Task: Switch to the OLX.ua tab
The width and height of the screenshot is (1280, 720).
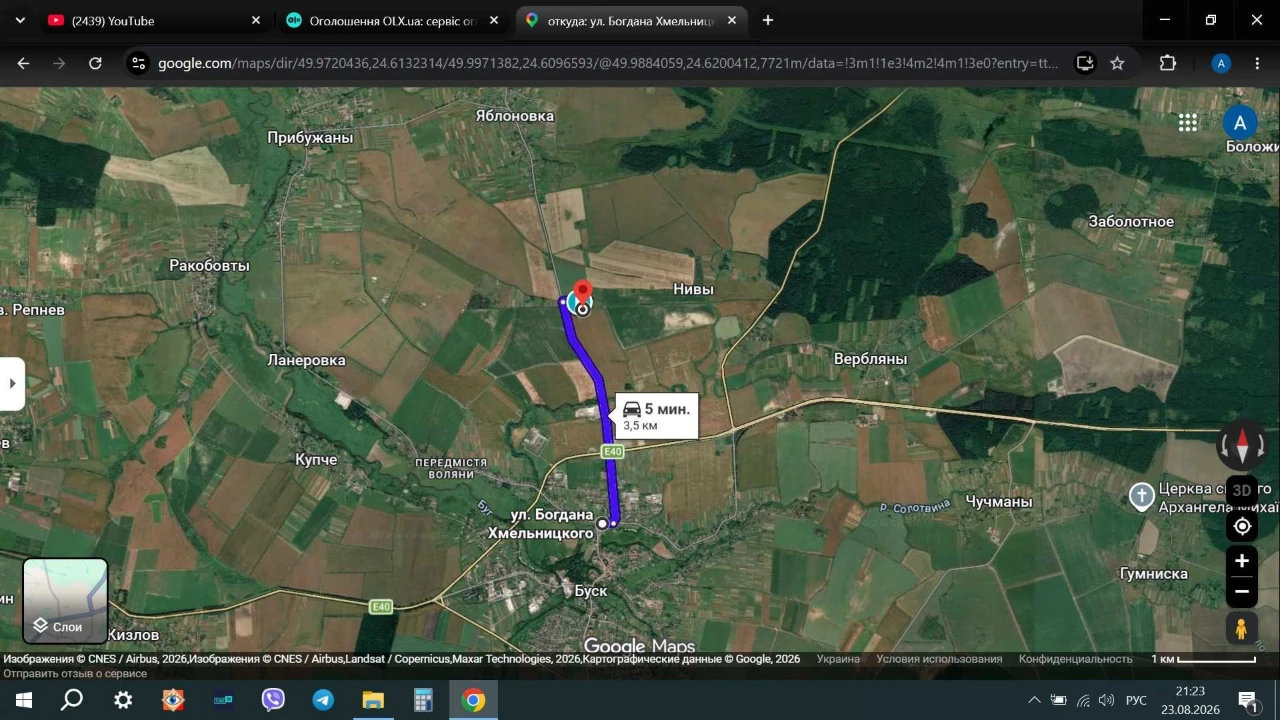Action: (392, 20)
